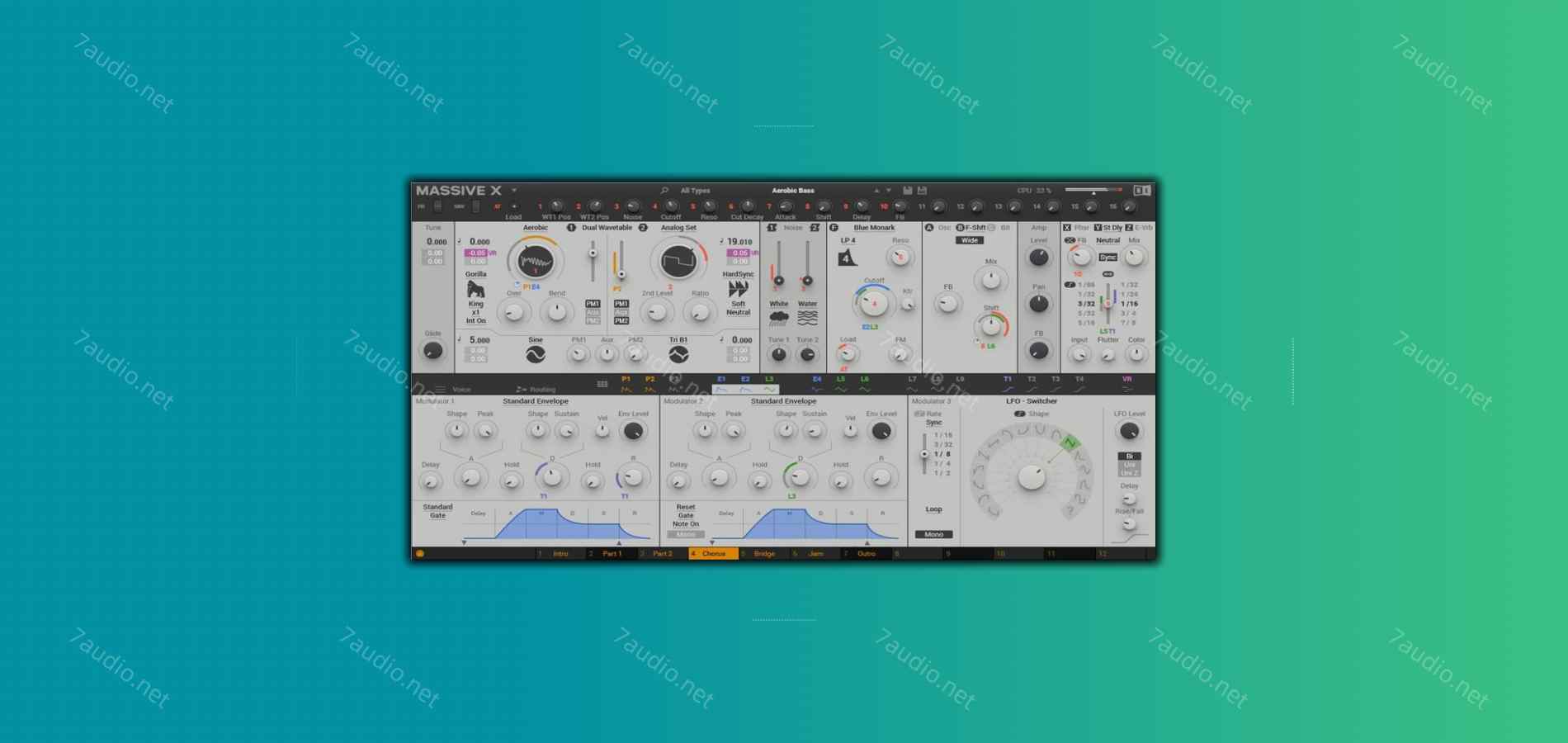This screenshot has width=1568, height=743.
Task: Click the HardSync mode arrows icon
Action: [x=738, y=289]
